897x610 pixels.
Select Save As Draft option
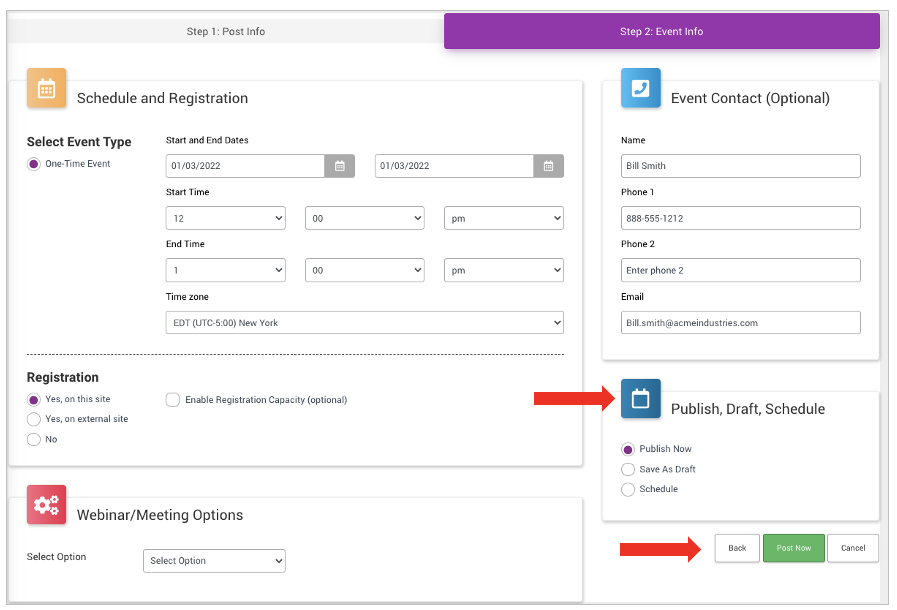point(628,469)
